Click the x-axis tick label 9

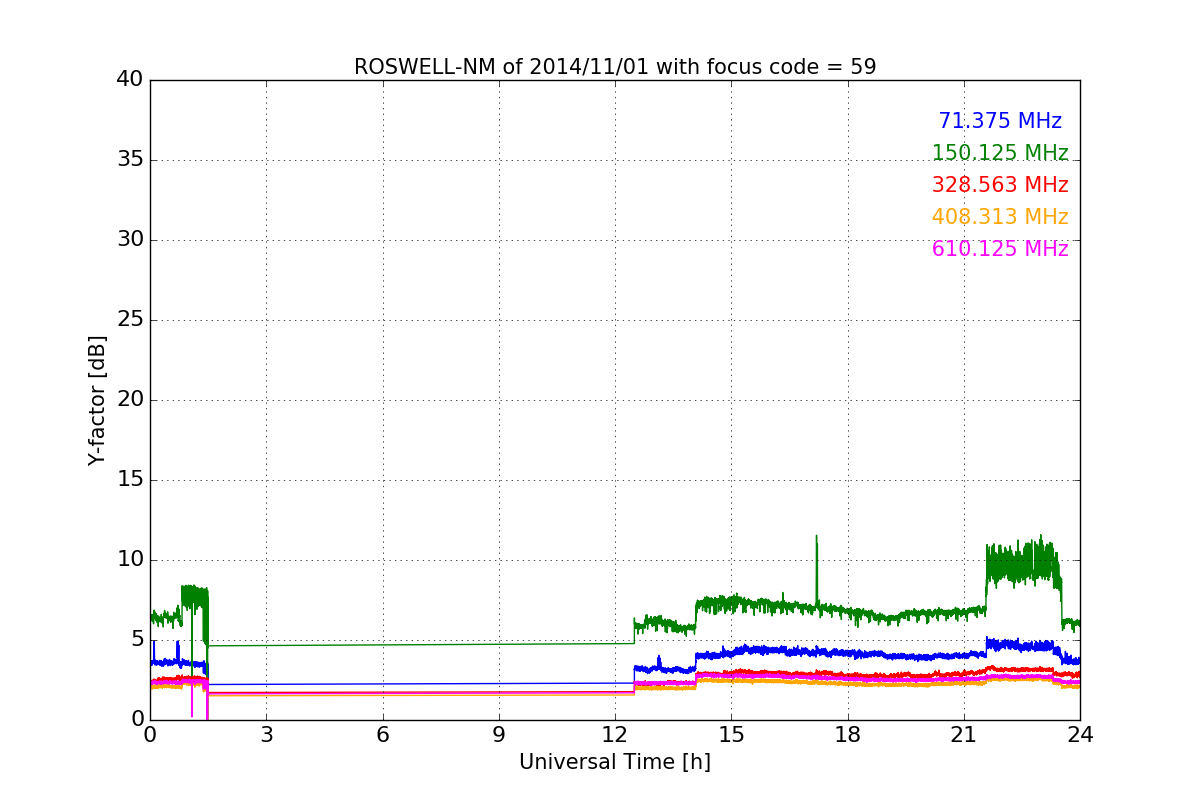499,735
